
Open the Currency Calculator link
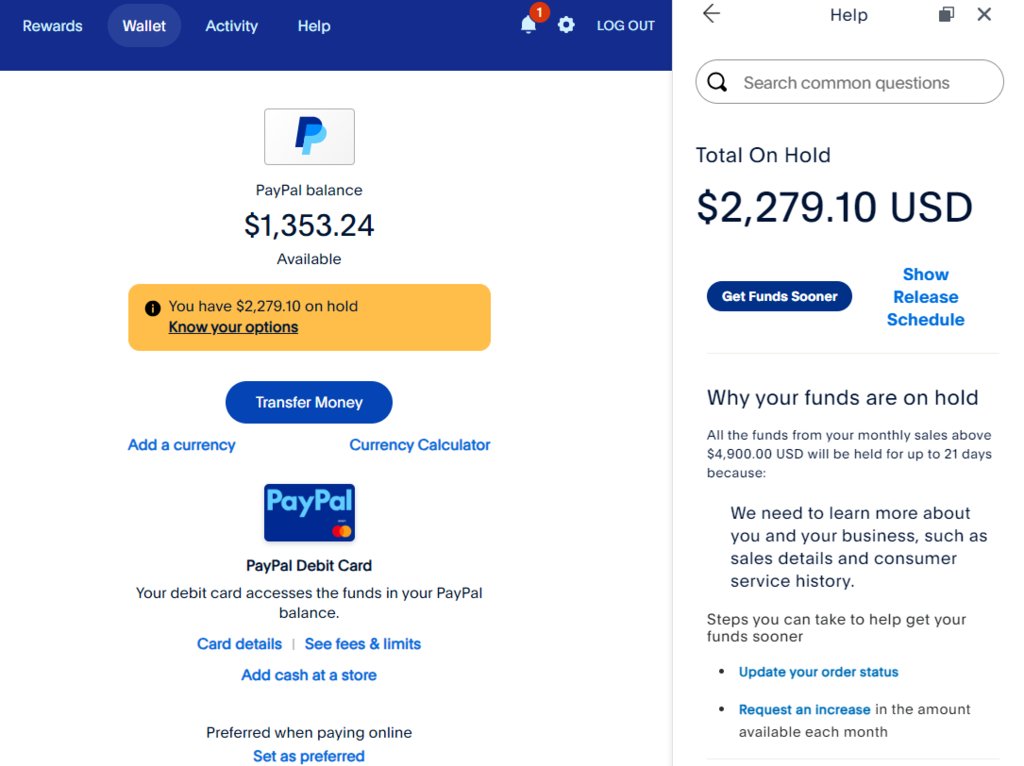pos(419,445)
